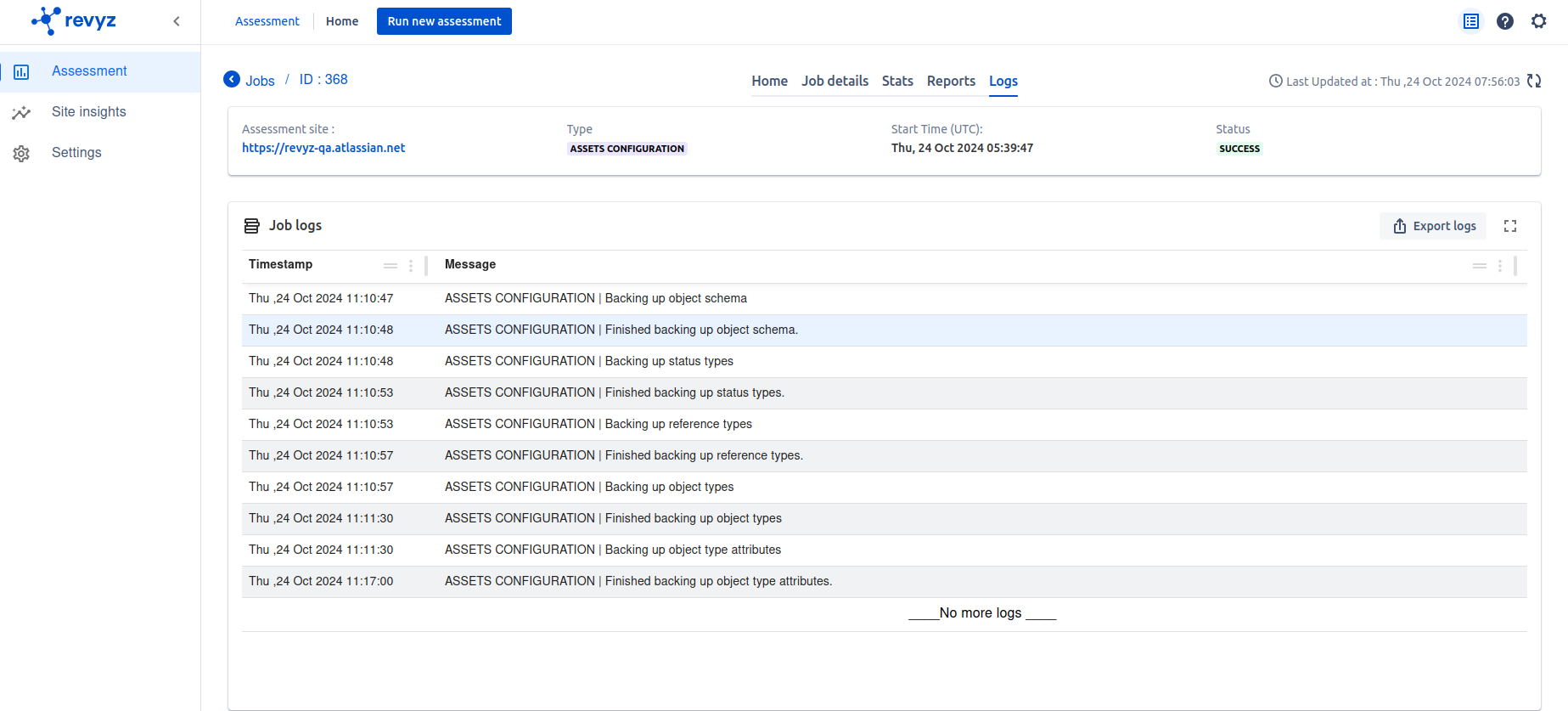Select log 'Backing up reference types'
Viewport: 1568px width, 711px height.
pos(884,424)
